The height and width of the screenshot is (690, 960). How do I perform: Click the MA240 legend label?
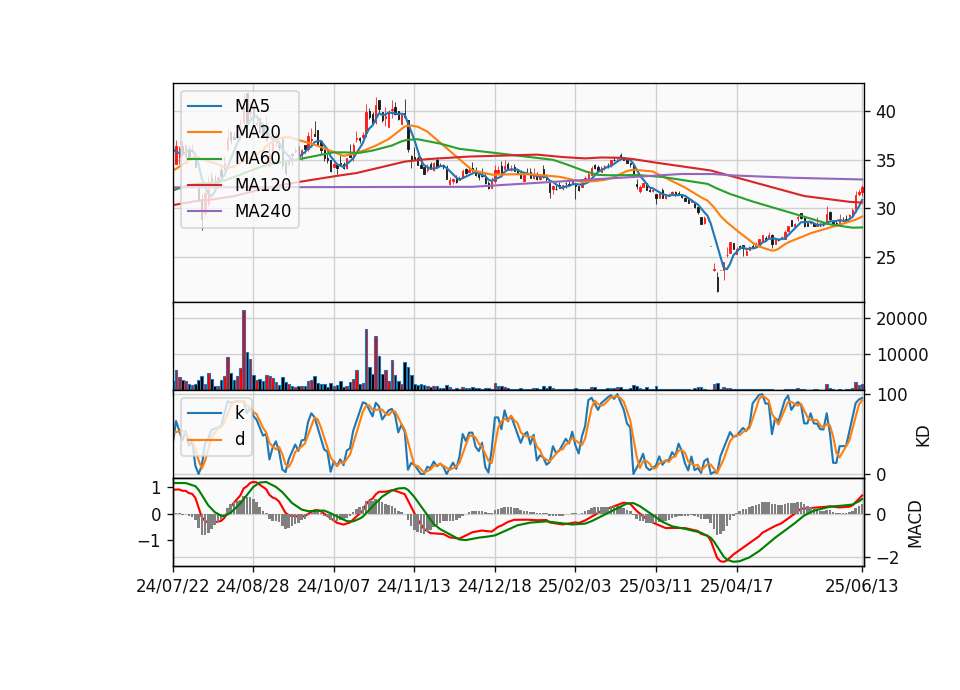(263, 211)
